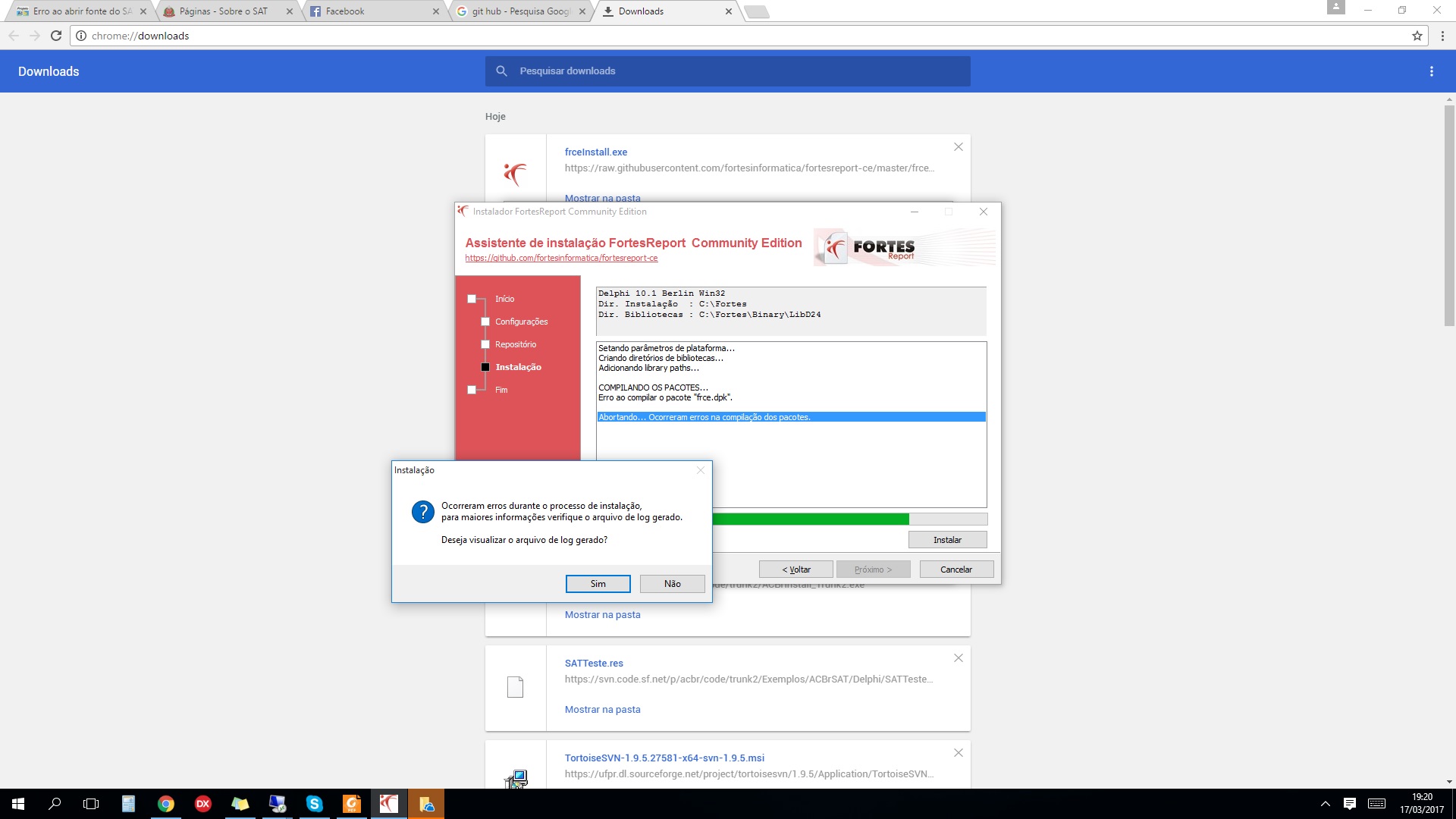Remove SATTeste.res from the downloads list
Viewport: 1456px width, 819px height.
pyautogui.click(x=959, y=658)
